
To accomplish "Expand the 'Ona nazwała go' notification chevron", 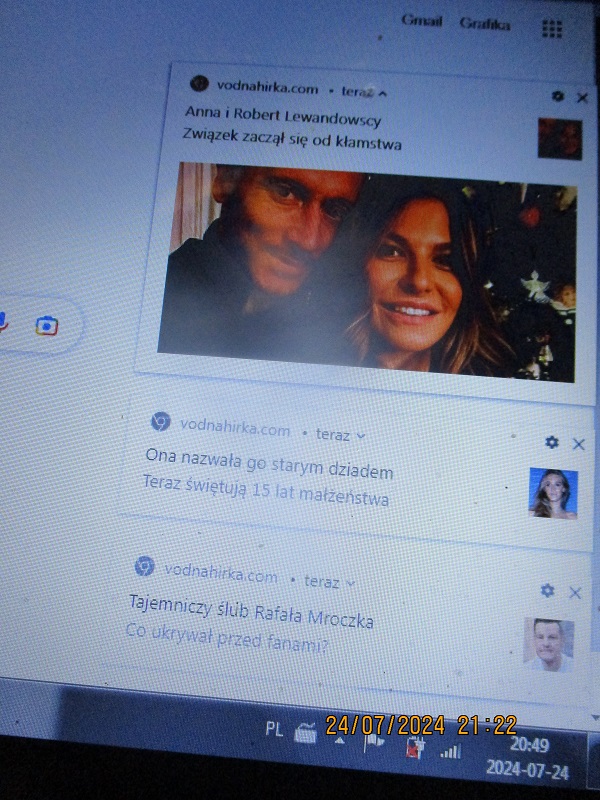I will click(x=361, y=436).
